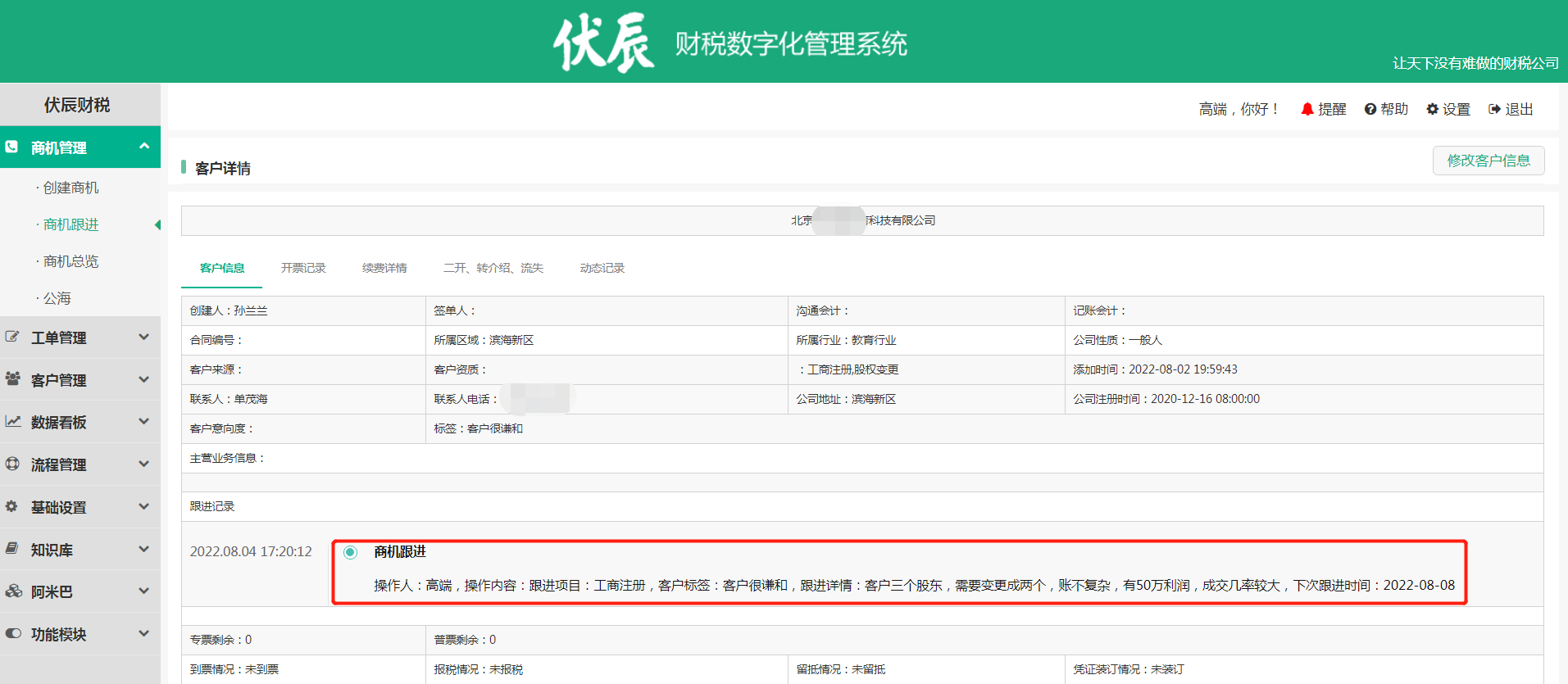1568x684 pixels.
Task: Open the 二开、转介绍、流失 tab
Action: click(493, 268)
